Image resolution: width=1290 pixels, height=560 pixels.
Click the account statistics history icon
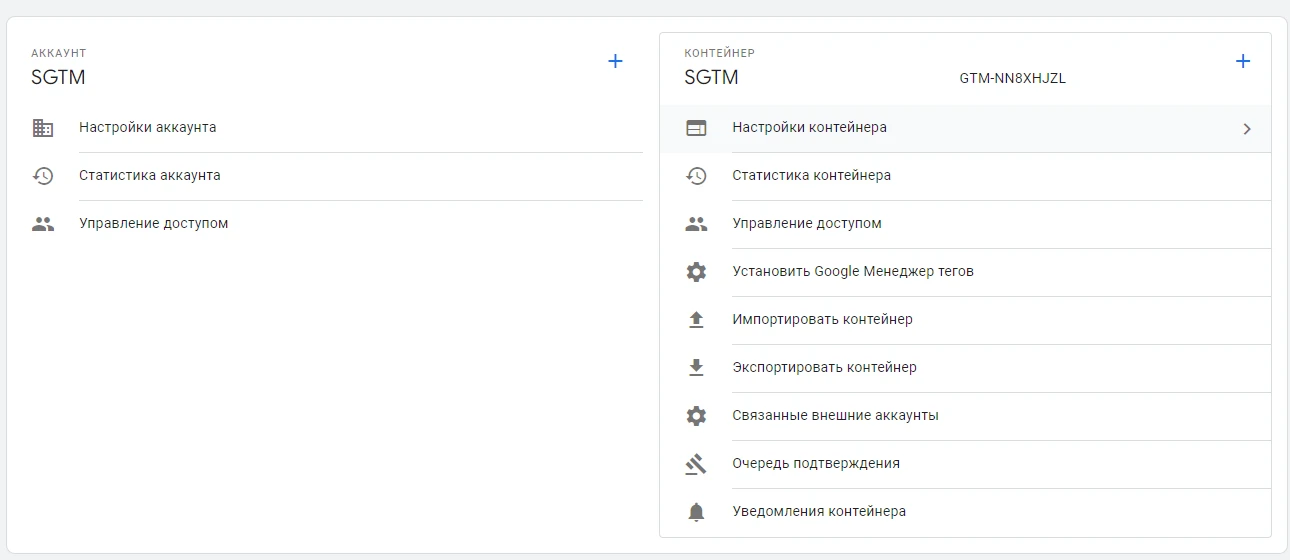43,176
